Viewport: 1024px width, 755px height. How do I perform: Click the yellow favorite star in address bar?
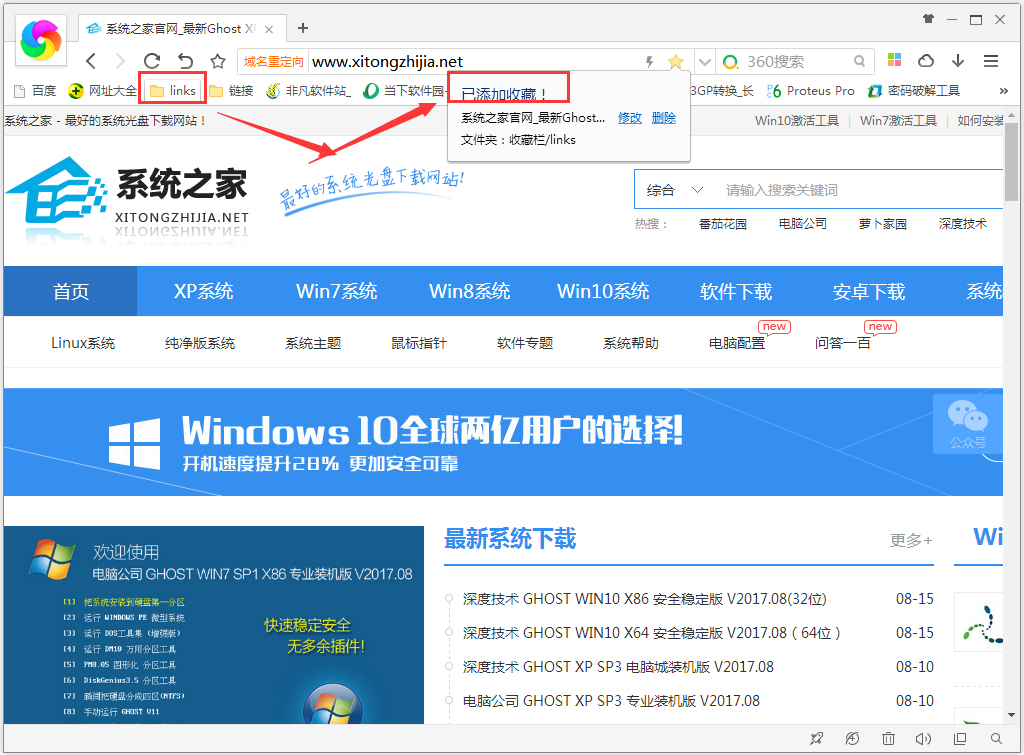click(x=675, y=62)
